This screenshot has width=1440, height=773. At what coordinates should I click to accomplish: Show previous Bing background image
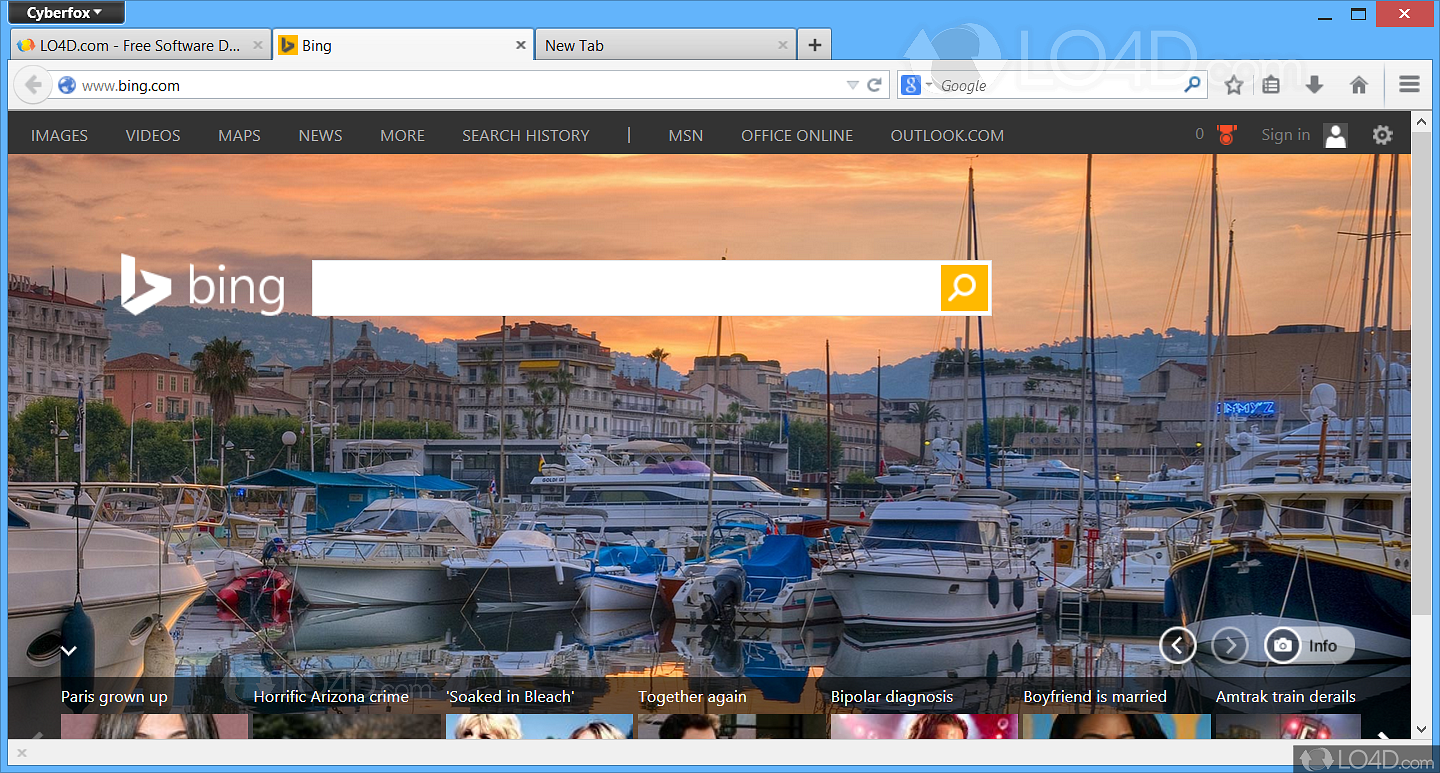point(1177,646)
